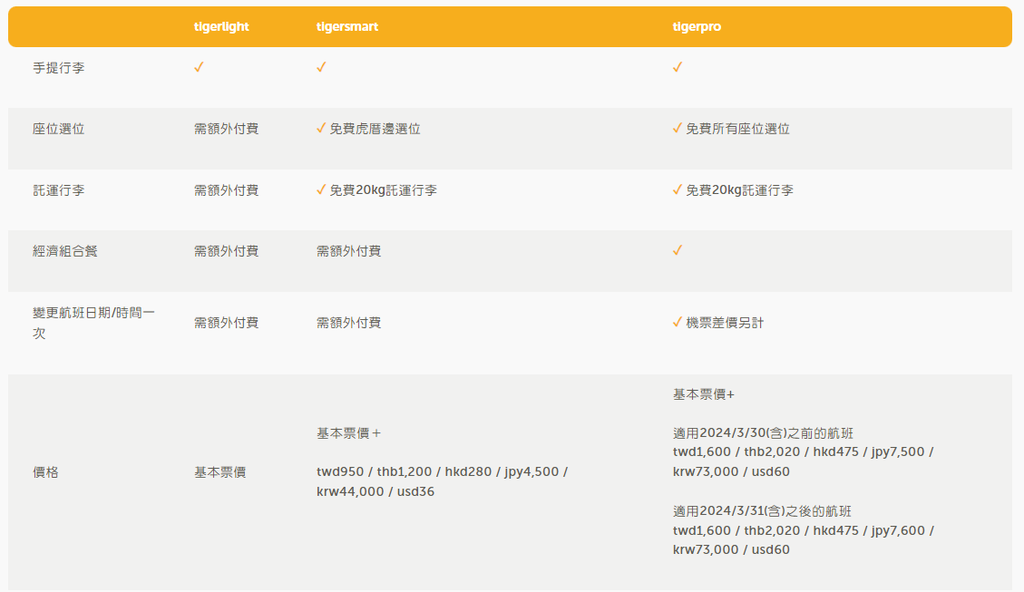The width and height of the screenshot is (1024, 592).
Task: Click the 託運行李 row label
Action: (x=59, y=190)
